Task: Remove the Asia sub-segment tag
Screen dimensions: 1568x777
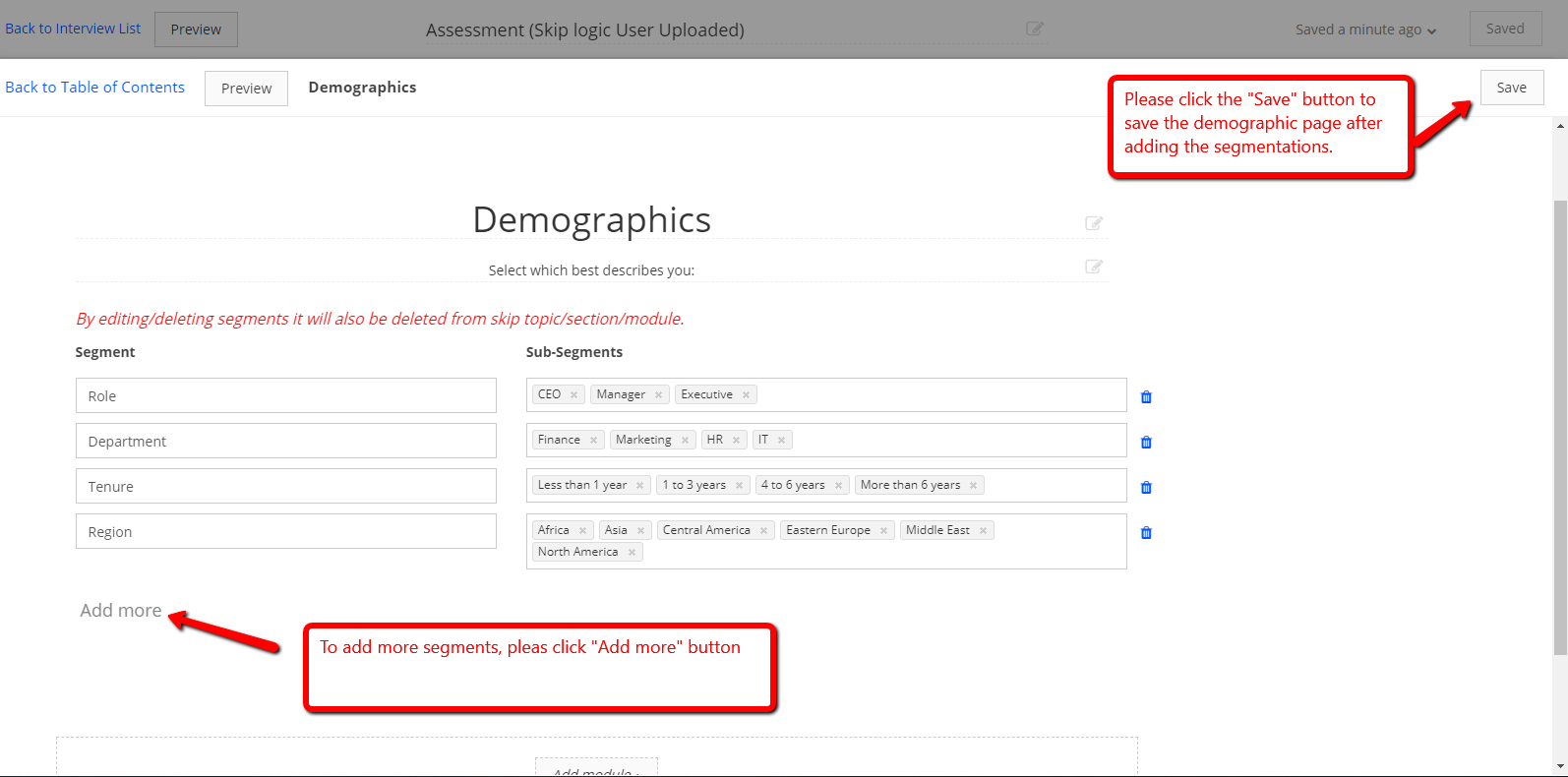Action: click(640, 531)
